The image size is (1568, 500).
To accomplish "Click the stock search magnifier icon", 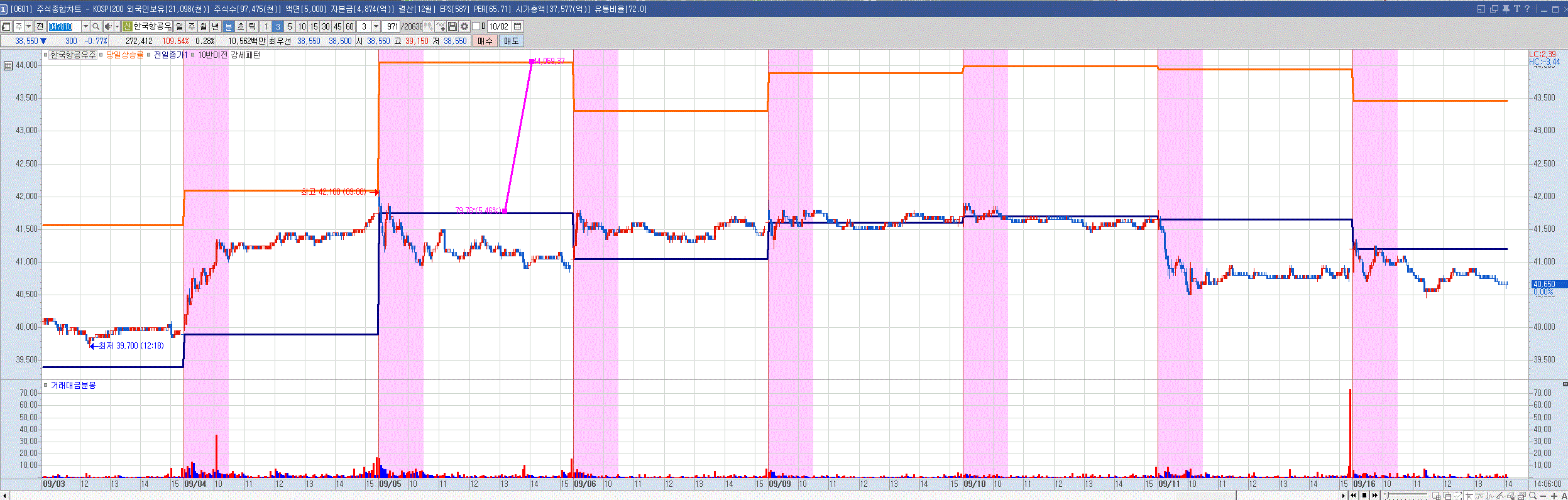I will coord(96,26).
